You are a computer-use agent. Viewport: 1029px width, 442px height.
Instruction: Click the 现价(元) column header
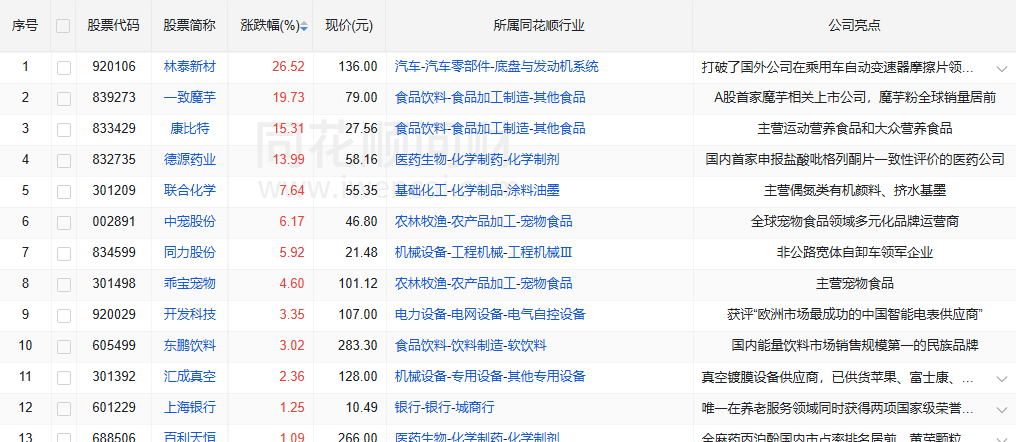click(x=349, y=26)
